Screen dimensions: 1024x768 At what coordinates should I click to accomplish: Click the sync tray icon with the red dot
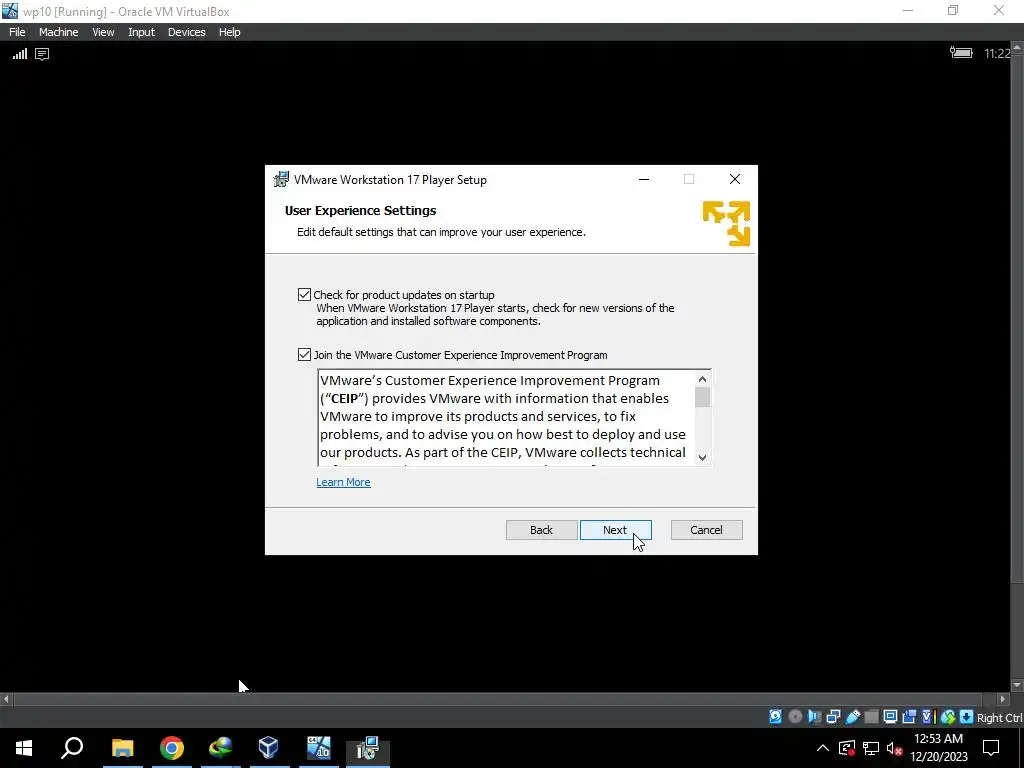(847, 748)
